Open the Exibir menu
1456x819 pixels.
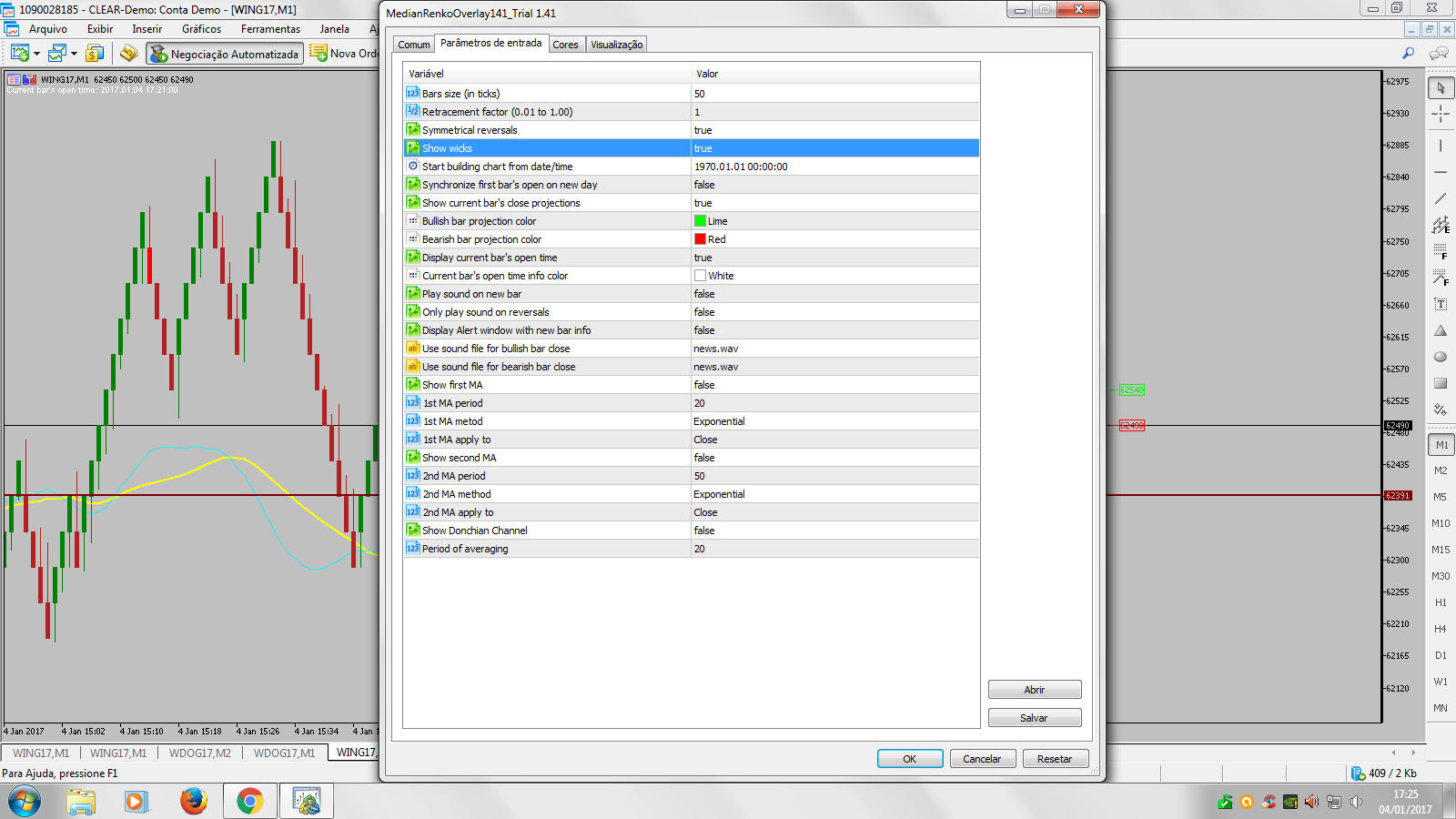[100, 29]
